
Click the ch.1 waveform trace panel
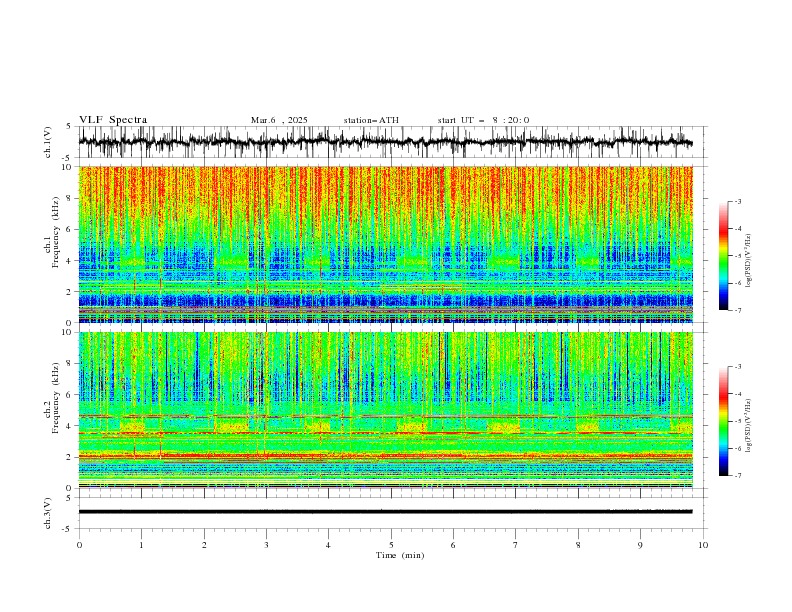pos(392,142)
